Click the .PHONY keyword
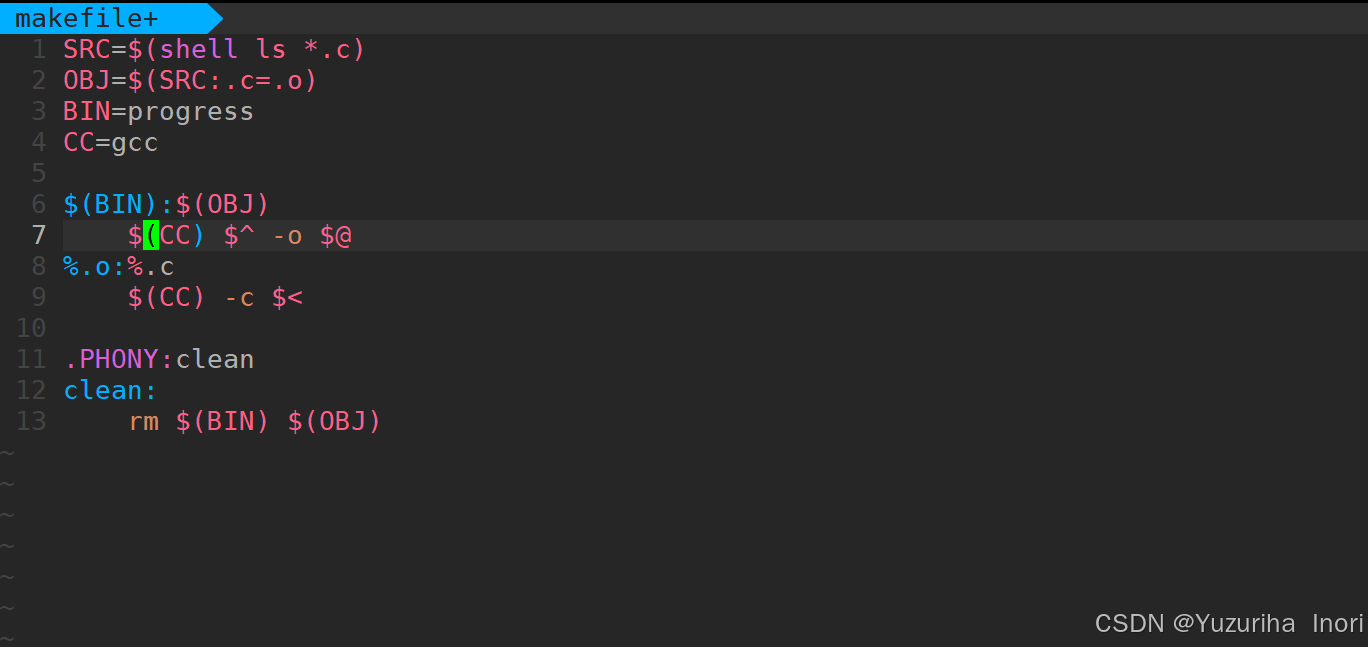Image resolution: width=1368 pixels, height=647 pixels. point(111,359)
